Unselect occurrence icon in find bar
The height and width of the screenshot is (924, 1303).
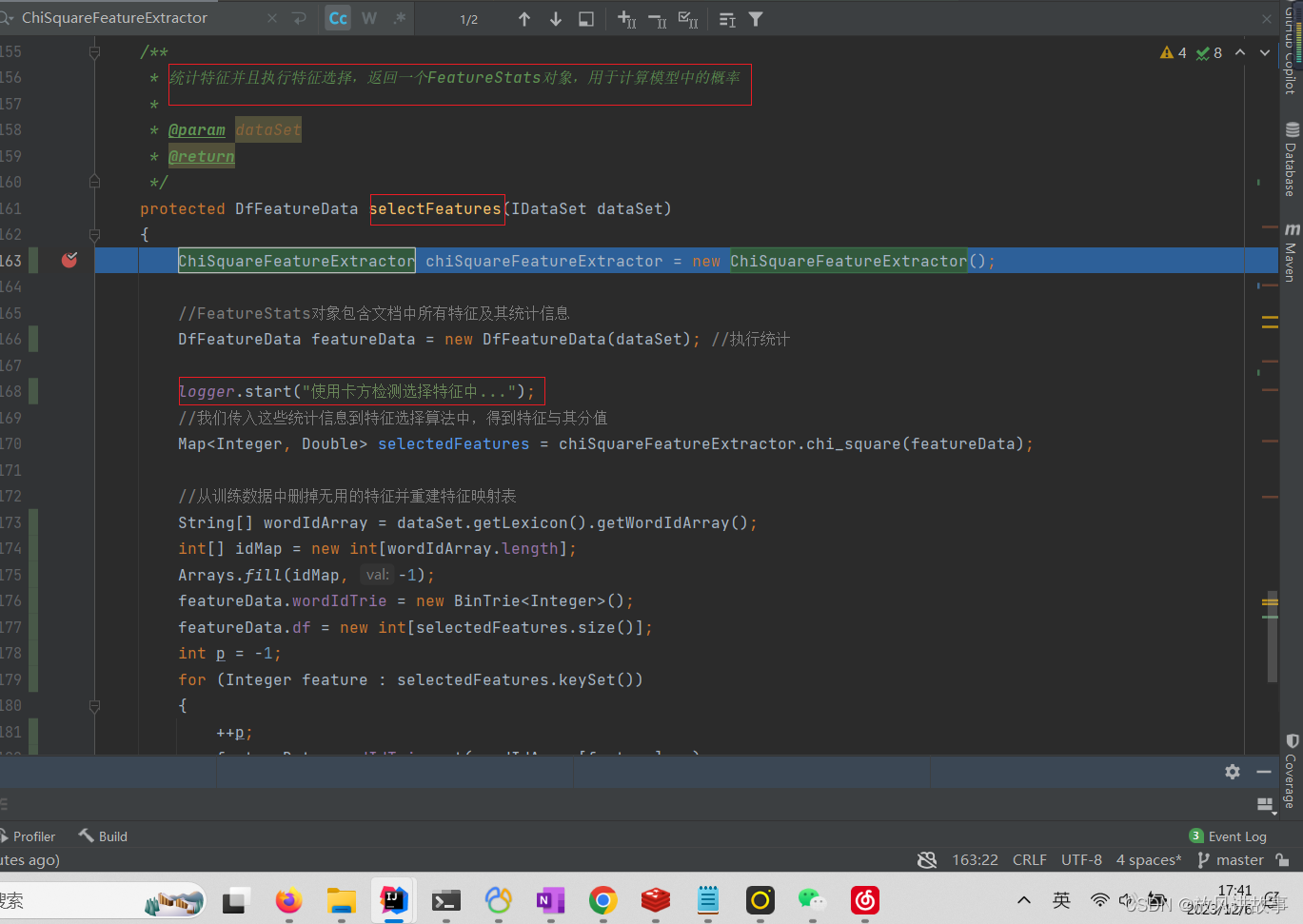(x=658, y=19)
